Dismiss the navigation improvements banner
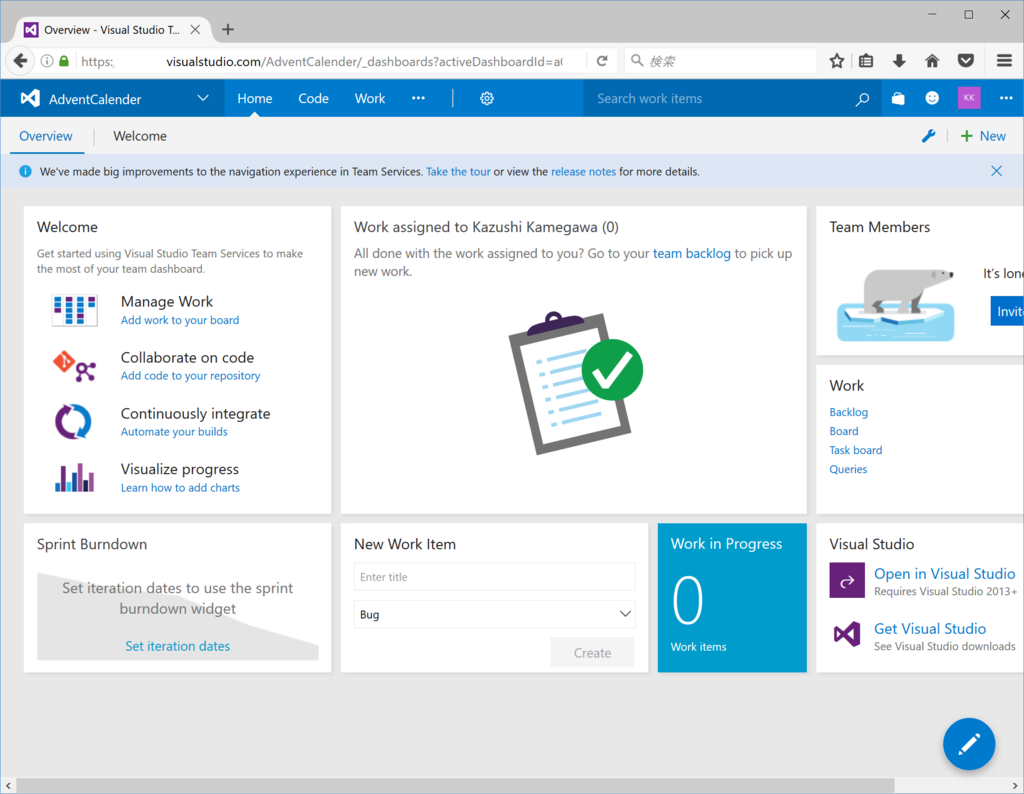The image size is (1024, 794). [996, 171]
